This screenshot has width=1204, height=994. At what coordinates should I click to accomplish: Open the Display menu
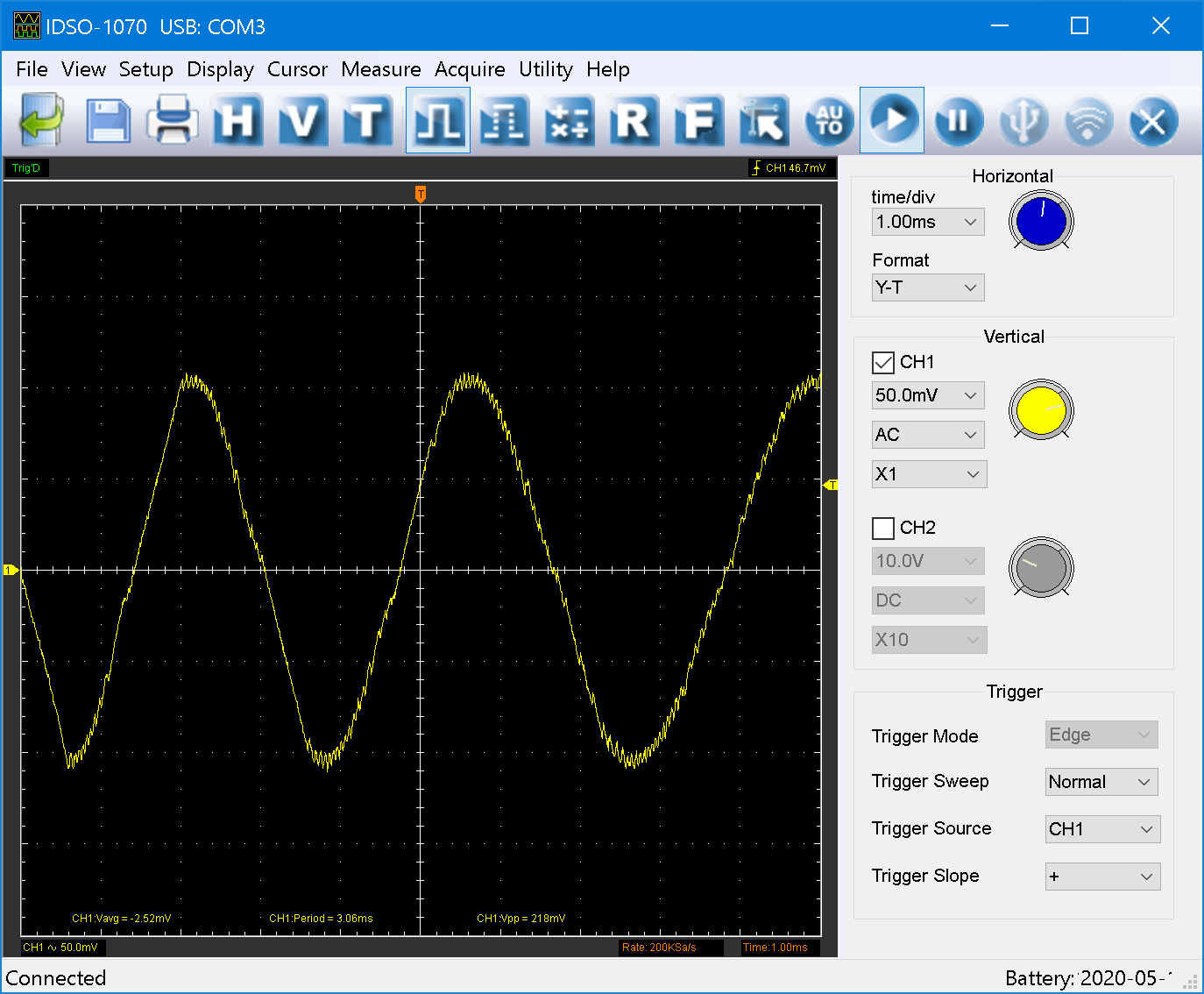tap(220, 69)
